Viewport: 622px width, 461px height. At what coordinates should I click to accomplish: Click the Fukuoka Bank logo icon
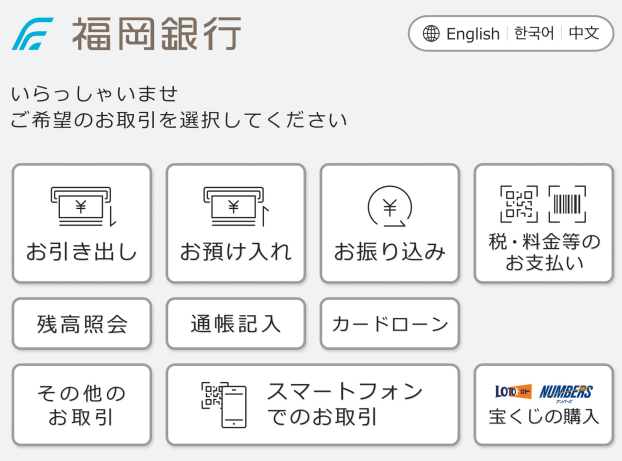click(33, 34)
